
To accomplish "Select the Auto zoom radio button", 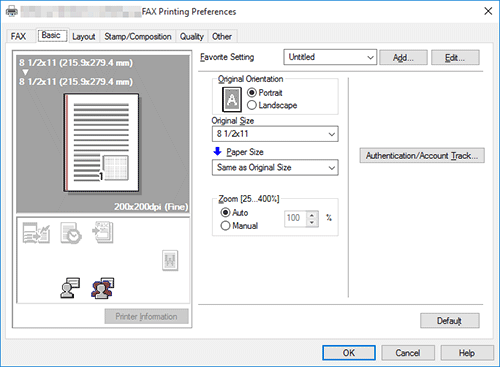I will [226, 212].
